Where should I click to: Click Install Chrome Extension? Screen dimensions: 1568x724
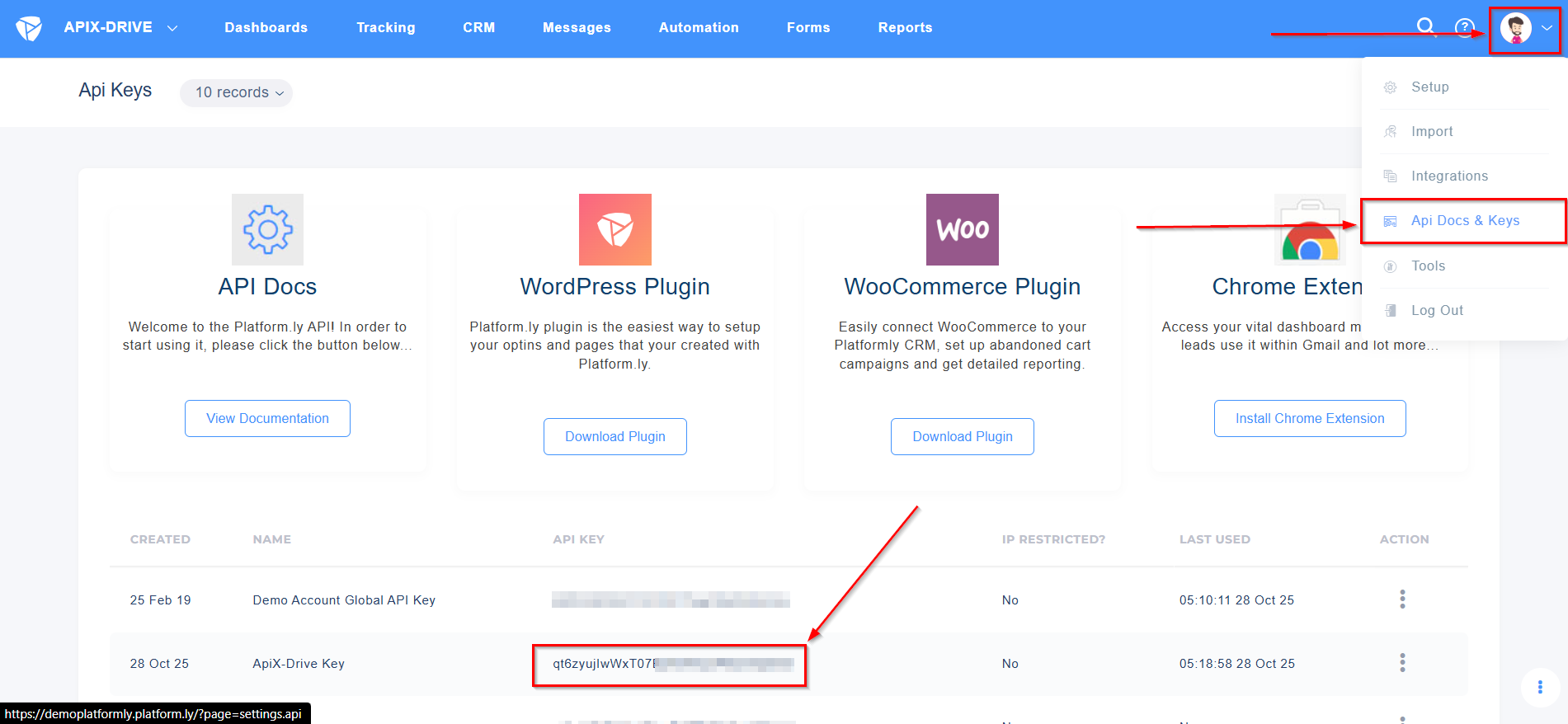coord(1310,418)
